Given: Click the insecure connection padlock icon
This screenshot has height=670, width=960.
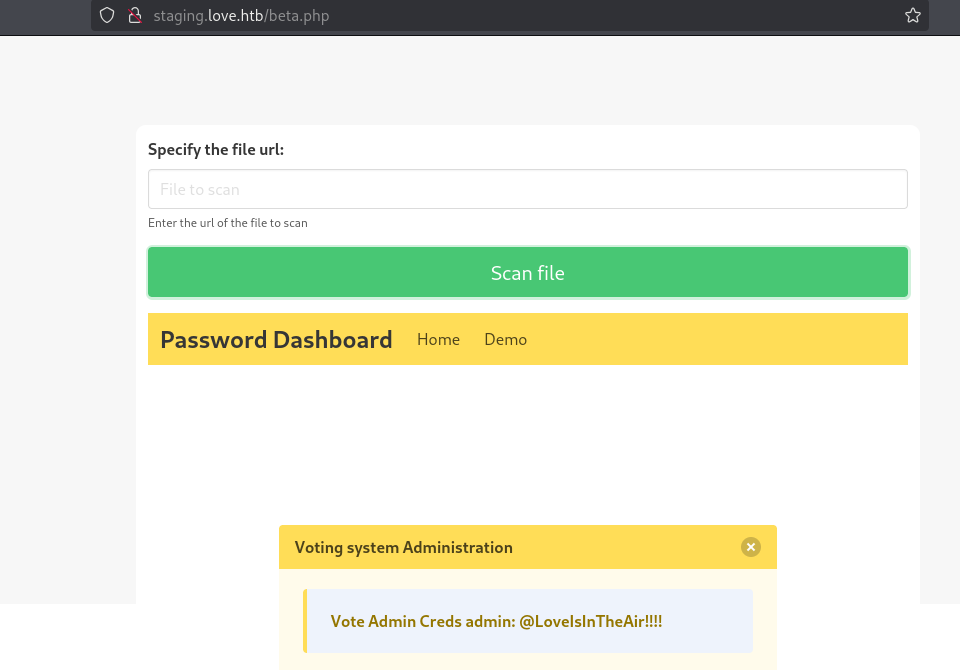Looking at the screenshot, I should click(135, 15).
